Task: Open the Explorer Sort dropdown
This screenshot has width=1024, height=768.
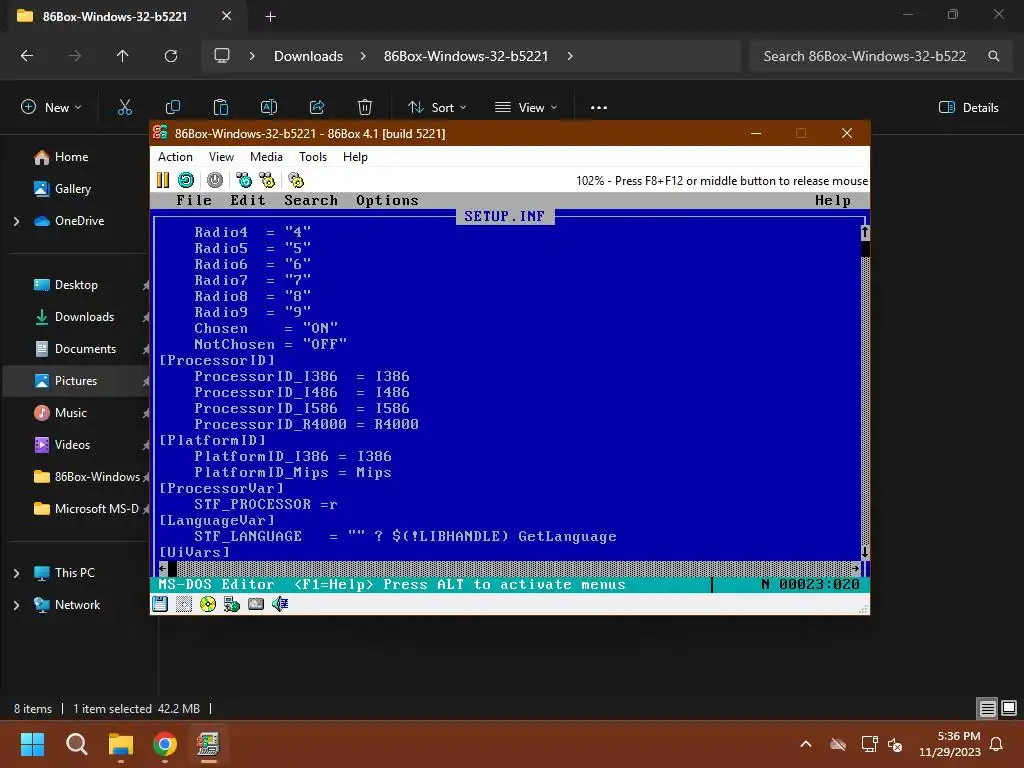Action: tap(437, 108)
